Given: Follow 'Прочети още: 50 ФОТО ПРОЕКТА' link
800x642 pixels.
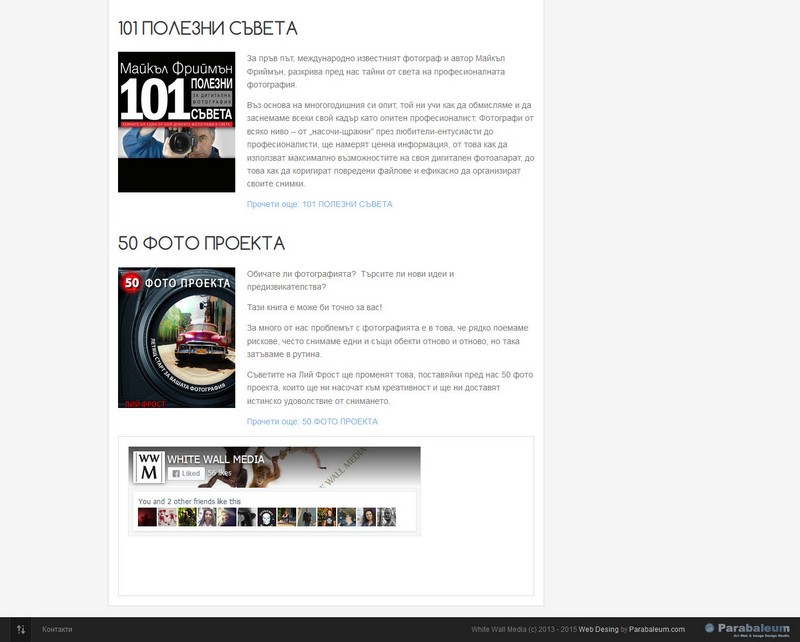Looking at the screenshot, I should [x=312, y=422].
